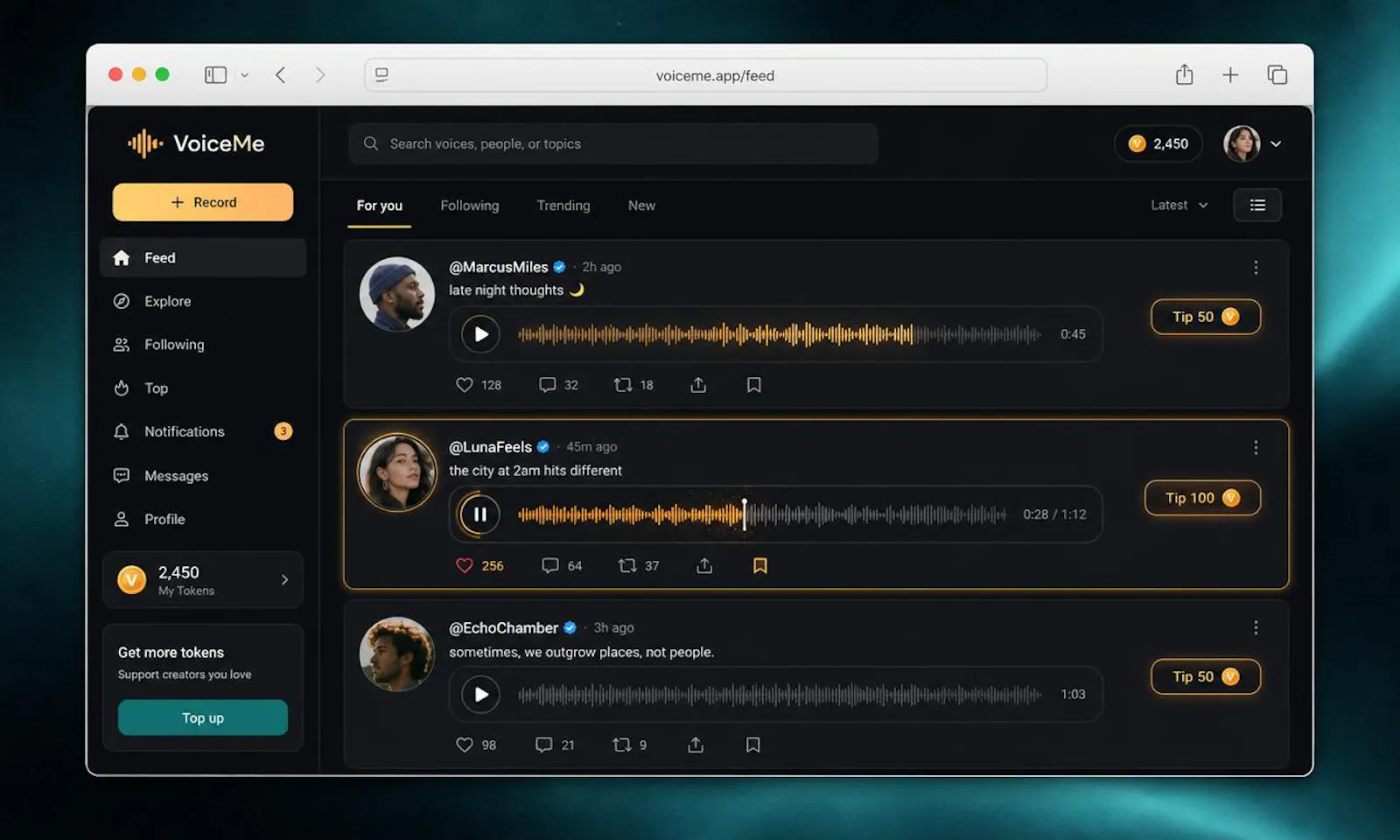1400x840 pixels.
Task: Open the Top page flame icon
Action: (122, 388)
